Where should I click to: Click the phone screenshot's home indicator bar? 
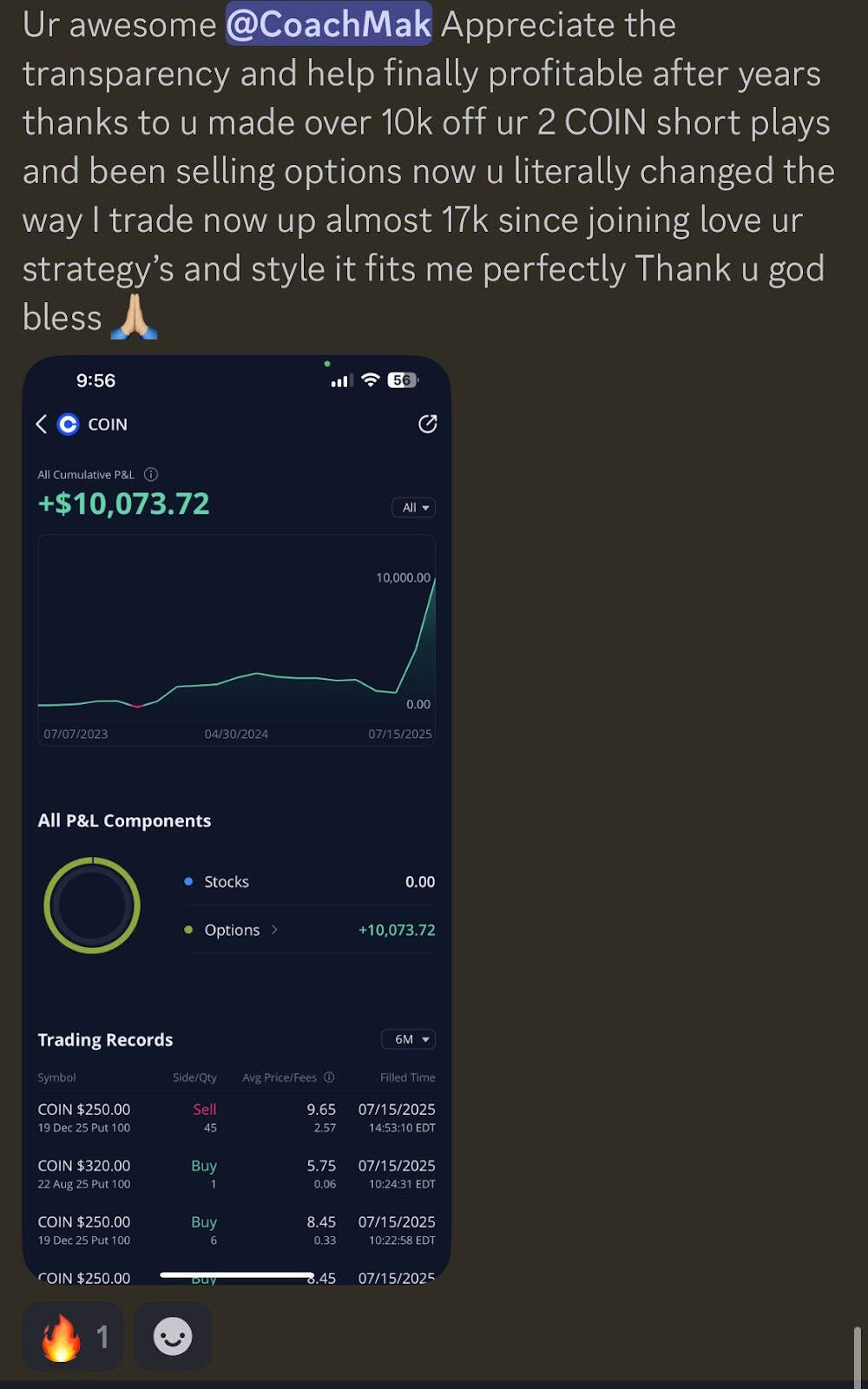236,1275
